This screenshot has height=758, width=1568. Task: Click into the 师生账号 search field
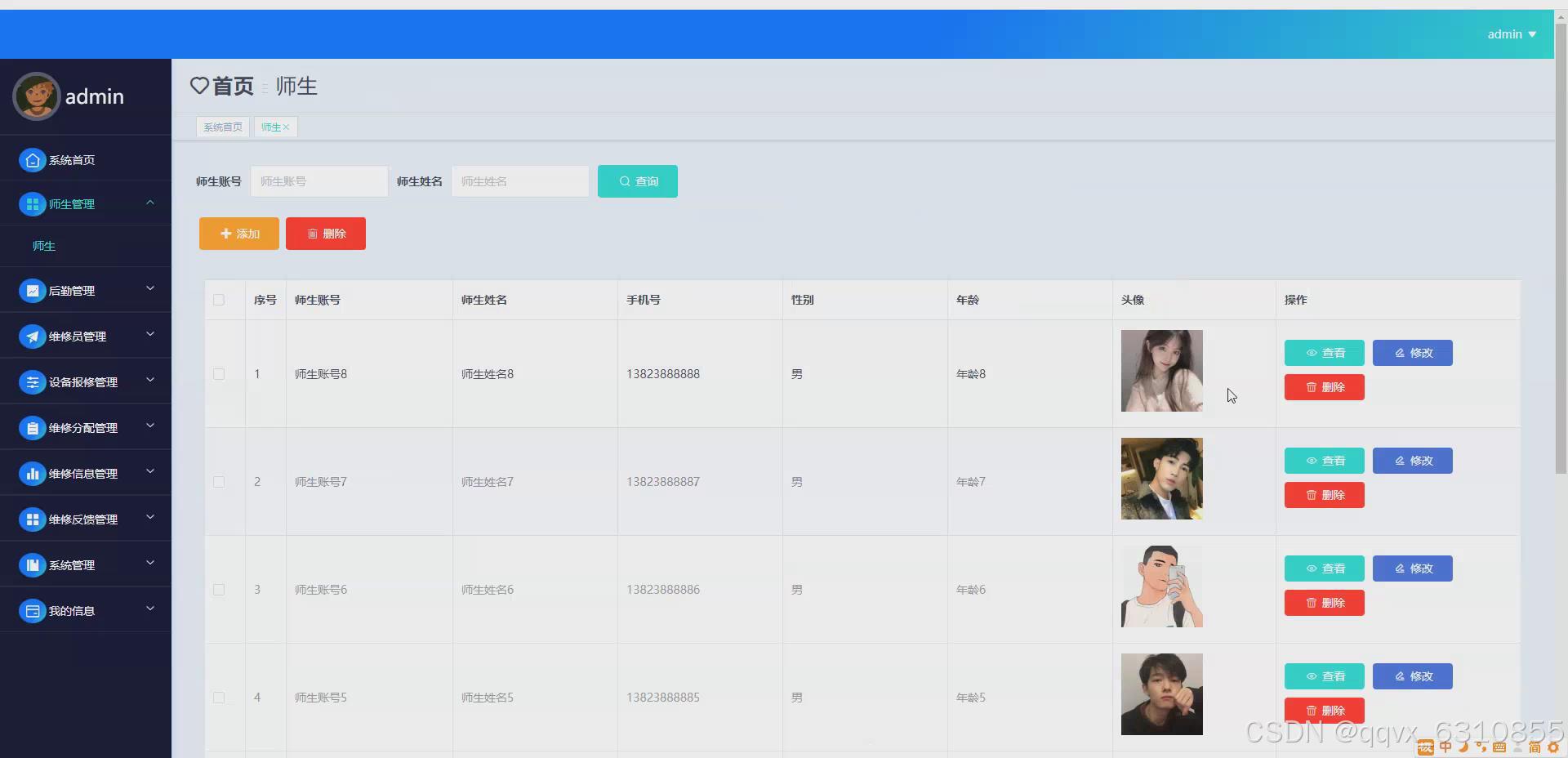pyautogui.click(x=319, y=181)
